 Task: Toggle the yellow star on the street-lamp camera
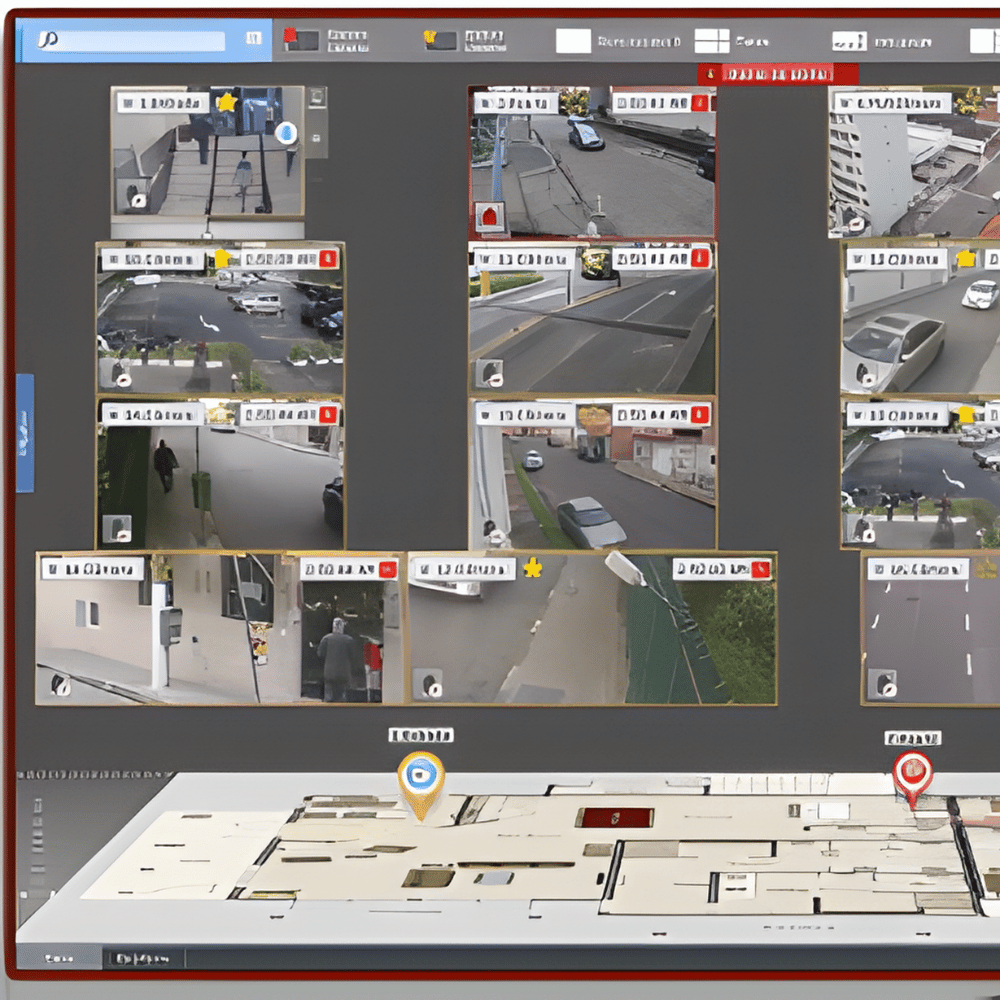tap(532, 569)
